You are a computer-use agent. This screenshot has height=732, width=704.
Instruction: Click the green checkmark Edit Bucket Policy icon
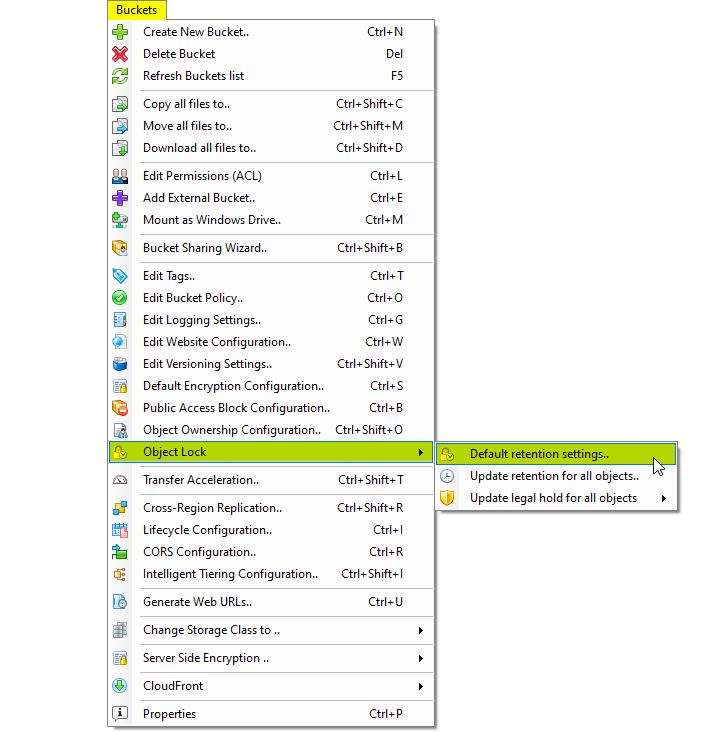[120, 298]
